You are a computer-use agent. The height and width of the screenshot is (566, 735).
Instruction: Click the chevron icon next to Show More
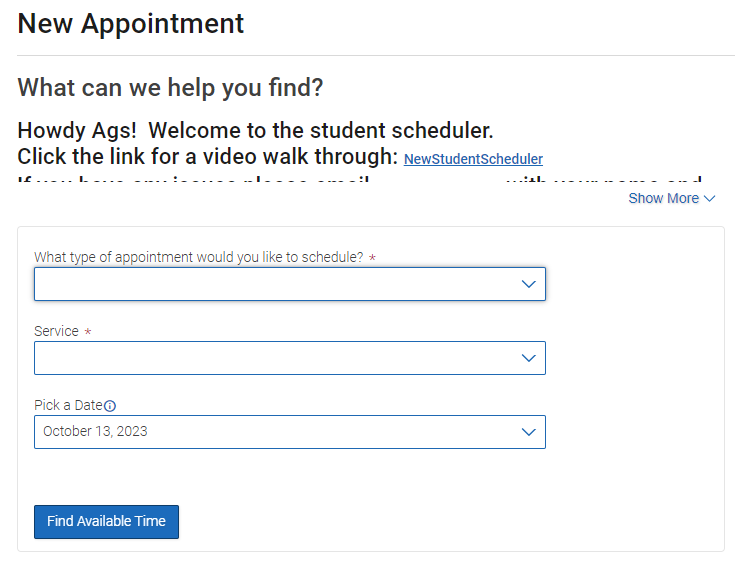pyautogui.click(x=710, y=199)
